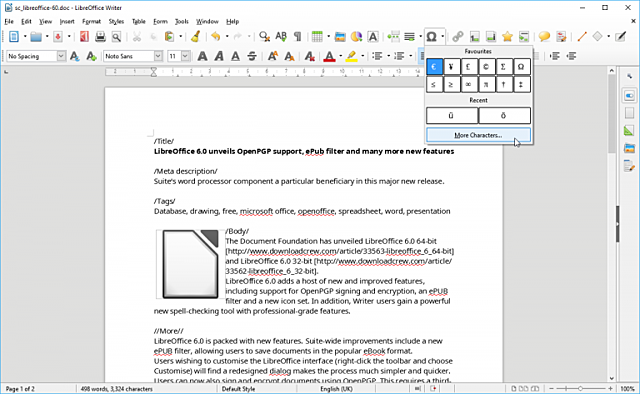Toggle Bold formatting
The height and width of the screenshot is (394, 640).
(202, 56)
